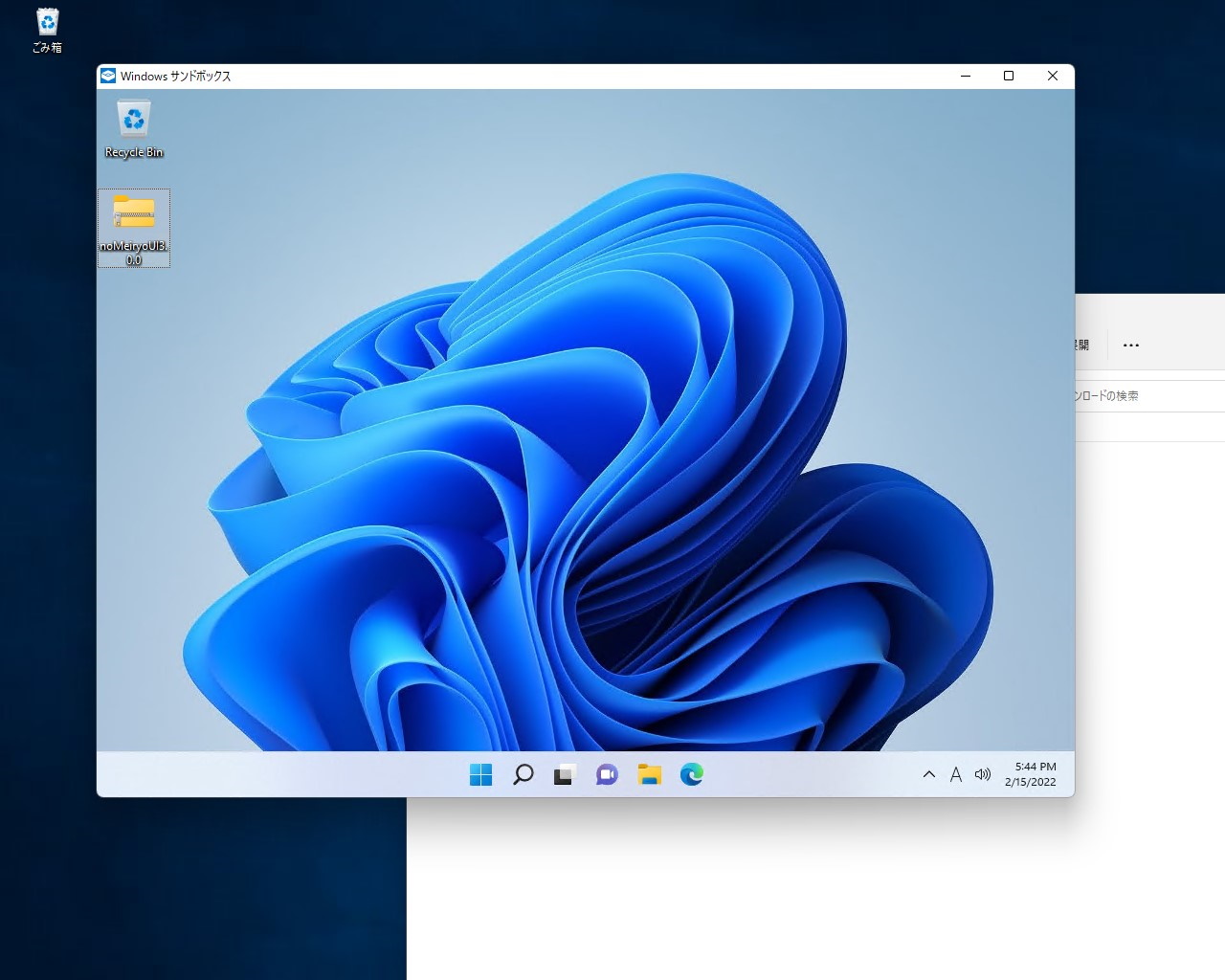Expand the hidden system tray icons chevron
The image size is (1225, 980).
928,774
